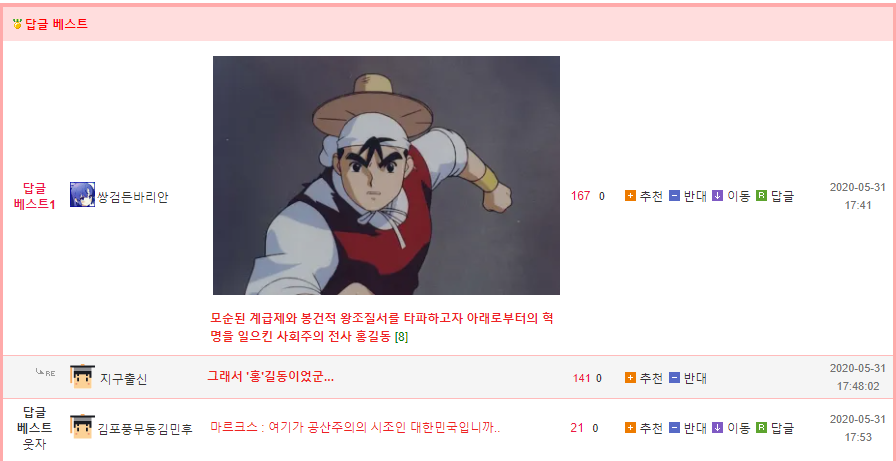The width and height of the screenshot is (896, 461).
Task: Downvote 지구출신's reply with blue minus icon
Action: (674, 378)
